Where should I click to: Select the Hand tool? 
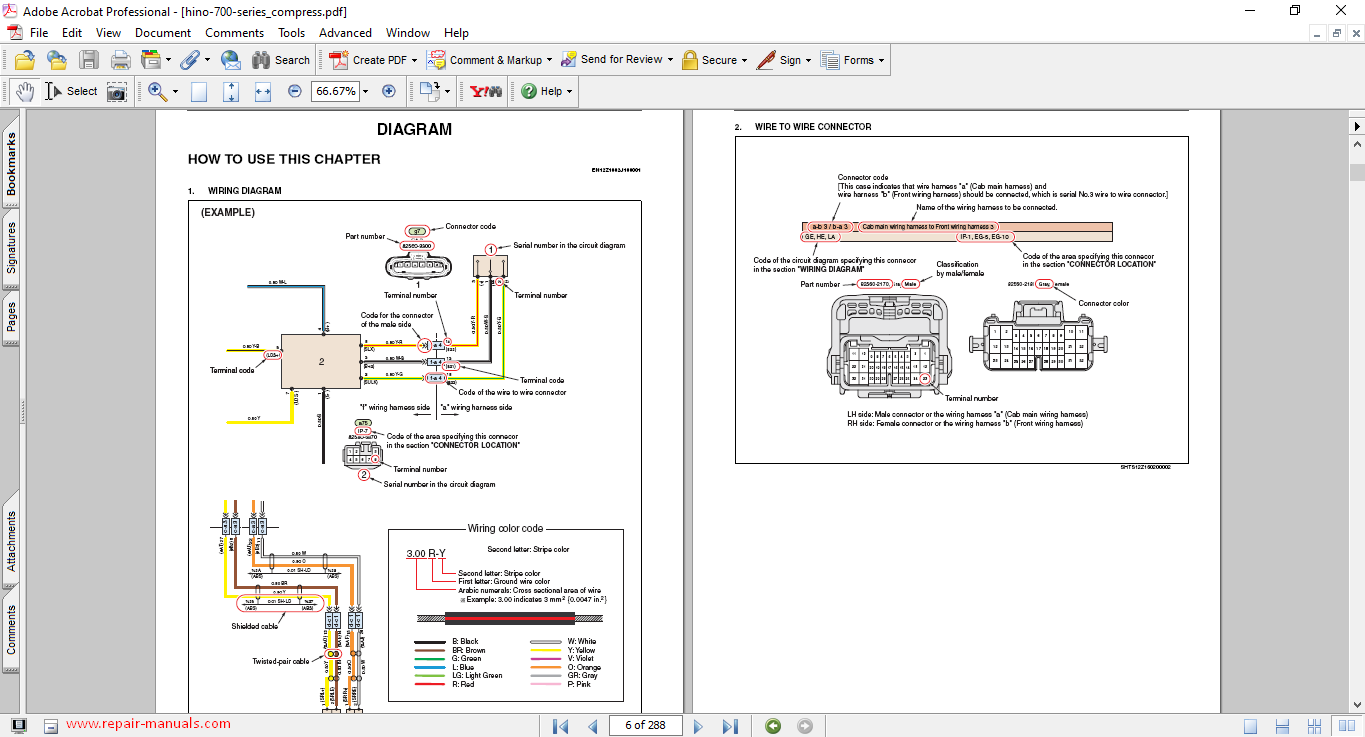pos(24,91)
